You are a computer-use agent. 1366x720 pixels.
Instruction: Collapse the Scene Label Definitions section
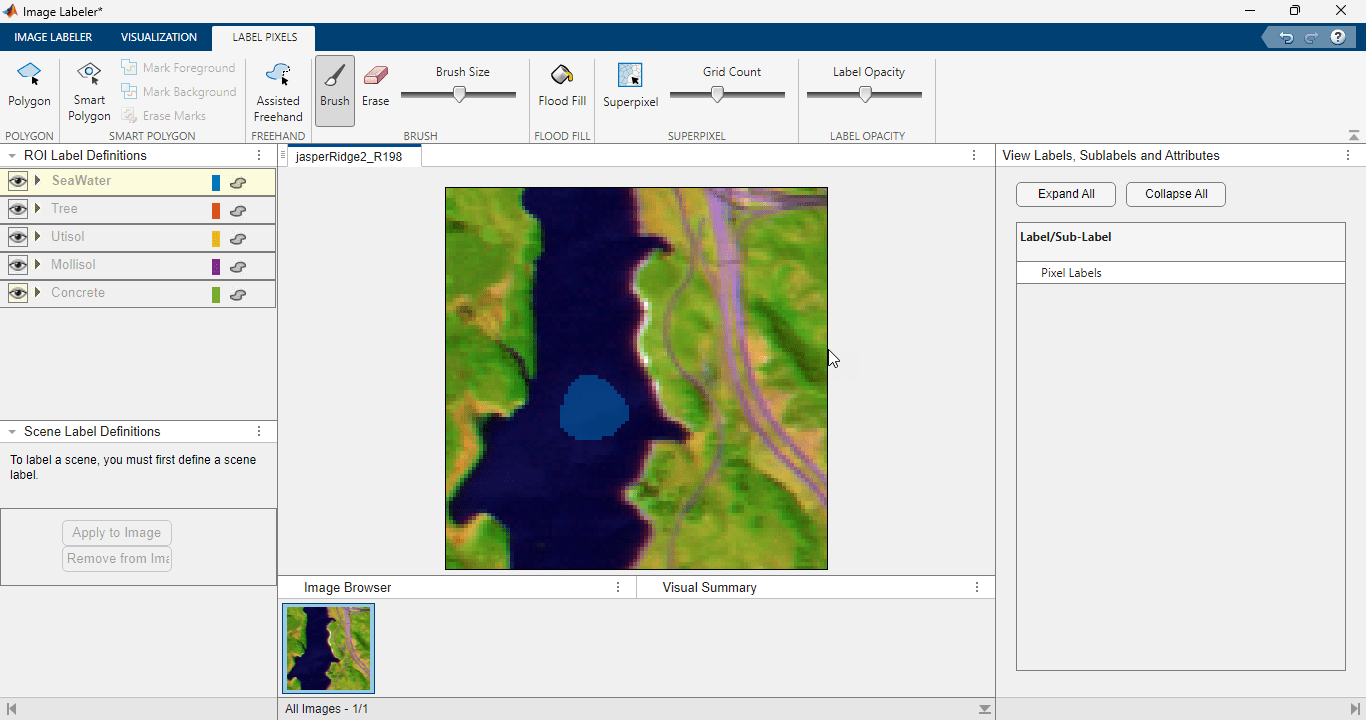(10, 431)
